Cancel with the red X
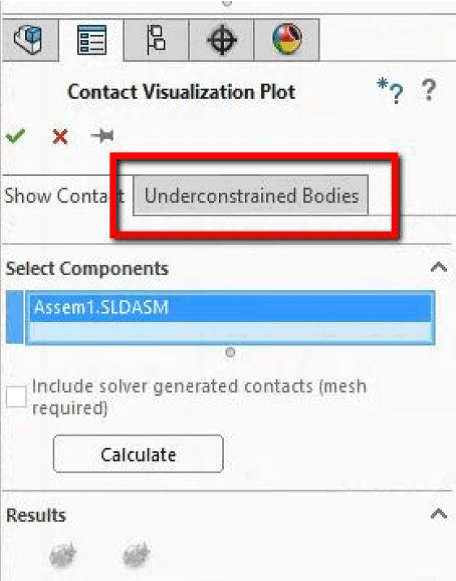Screen dimensions: 456x581 60,136
